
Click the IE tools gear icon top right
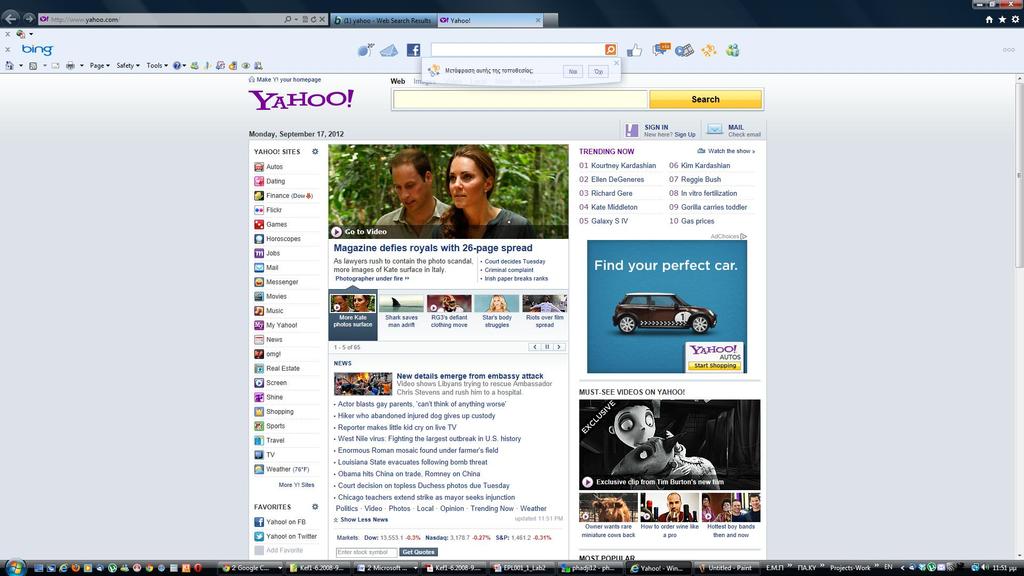(x=1015, y=20)
